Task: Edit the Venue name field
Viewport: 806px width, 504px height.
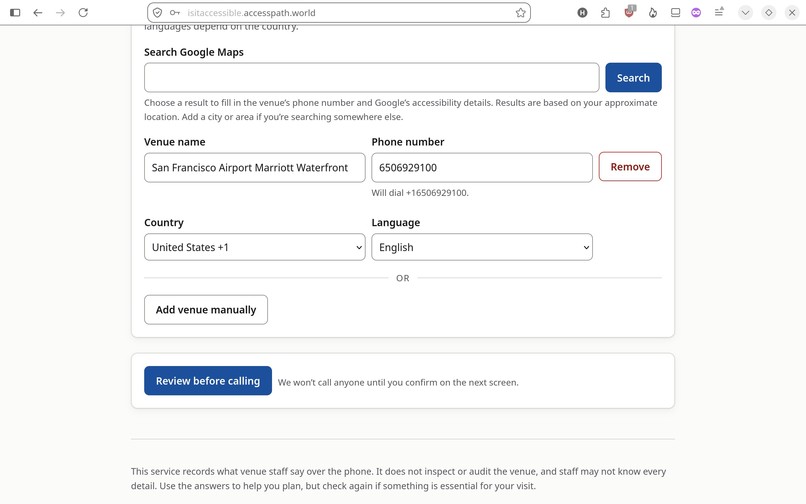Action: tap(254, 168)
